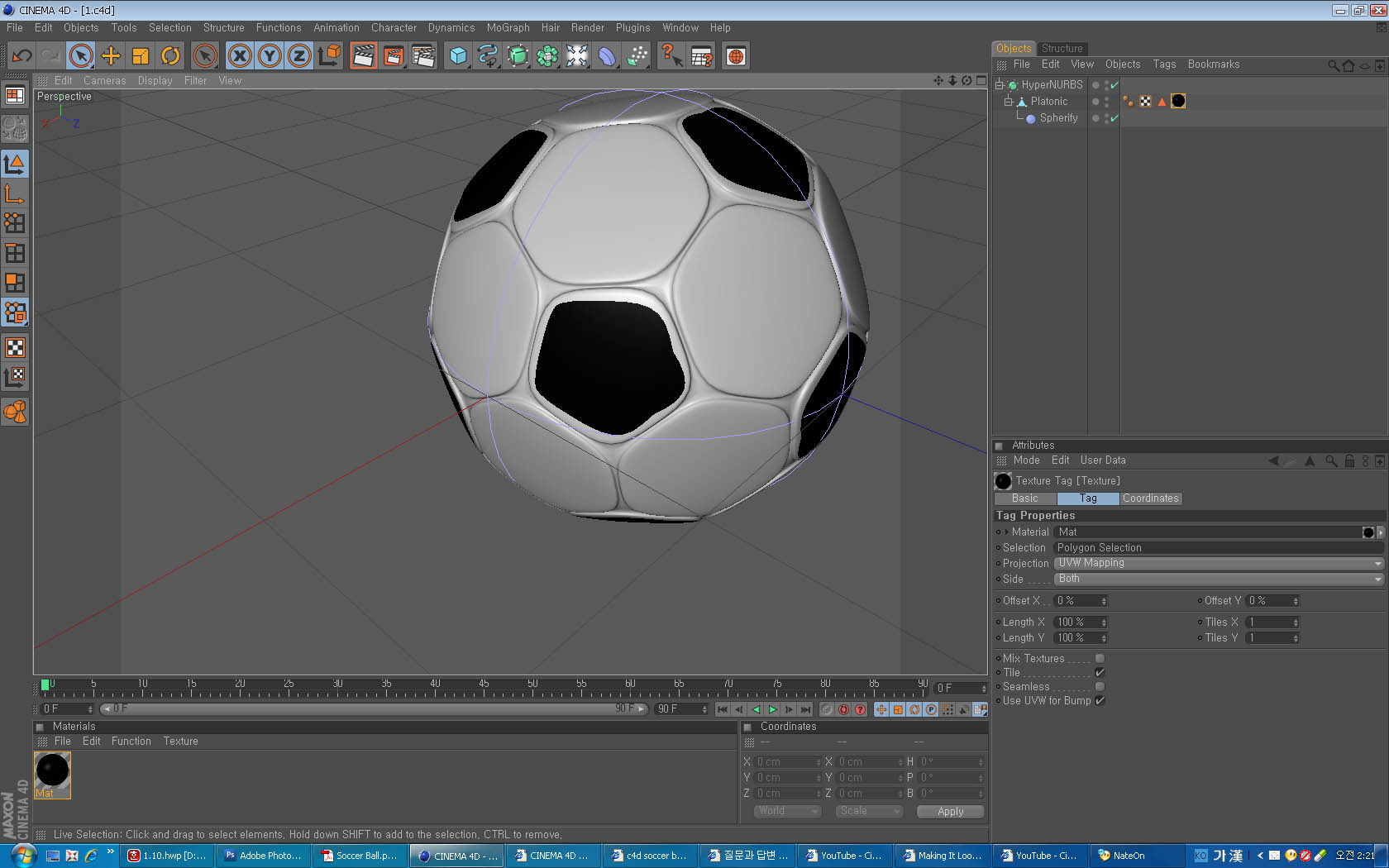Switch to Model mode in left palette
Screen dimensions: 1389x868
pyautogui.click(x=15, y=164)
